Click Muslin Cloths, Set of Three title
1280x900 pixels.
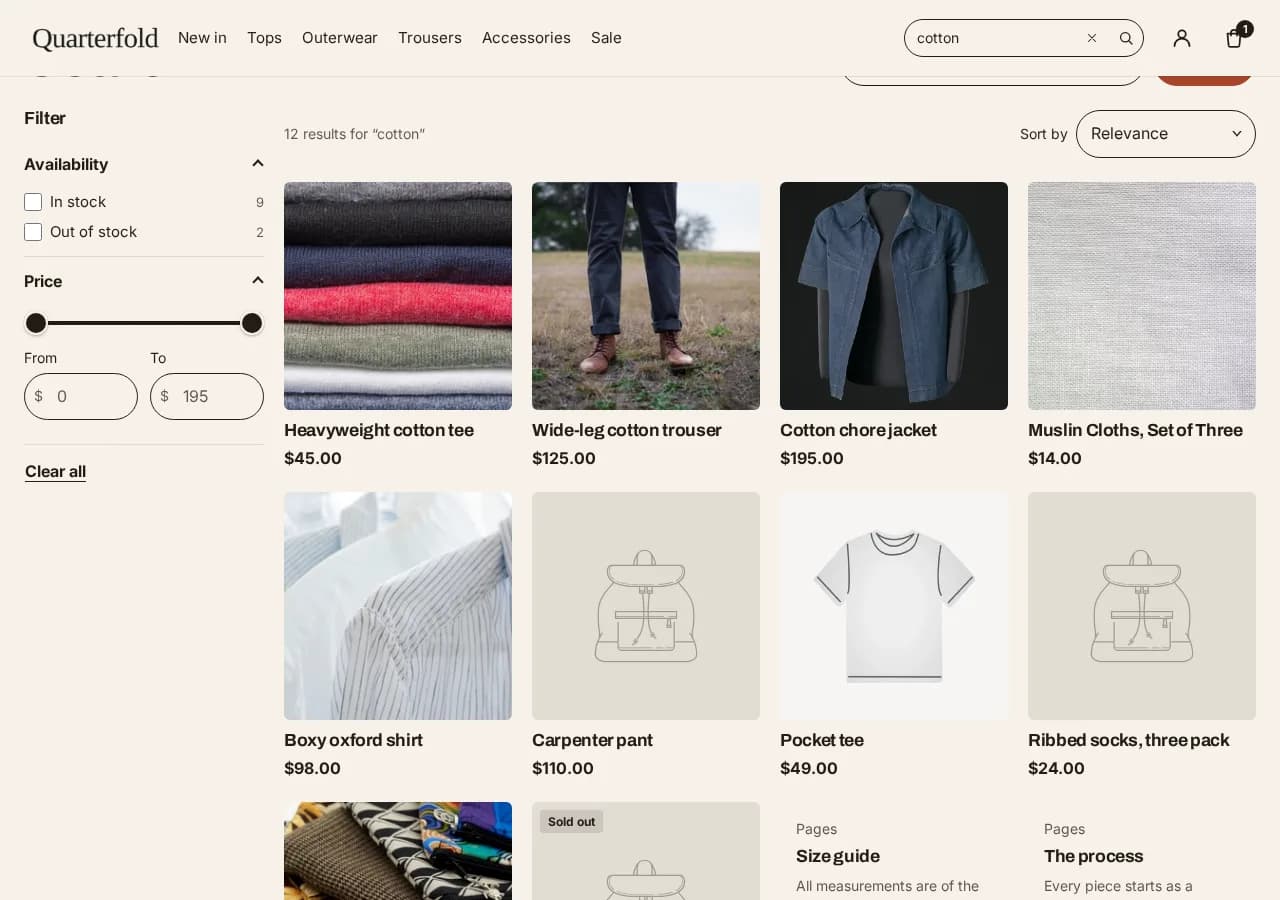[1135, 430]
